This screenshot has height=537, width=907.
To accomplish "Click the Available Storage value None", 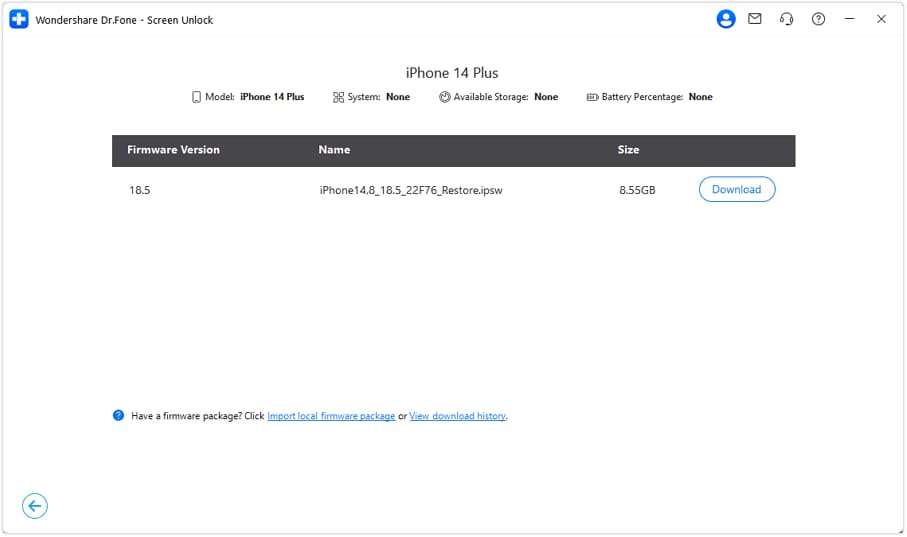I will [x=546, y=97].
